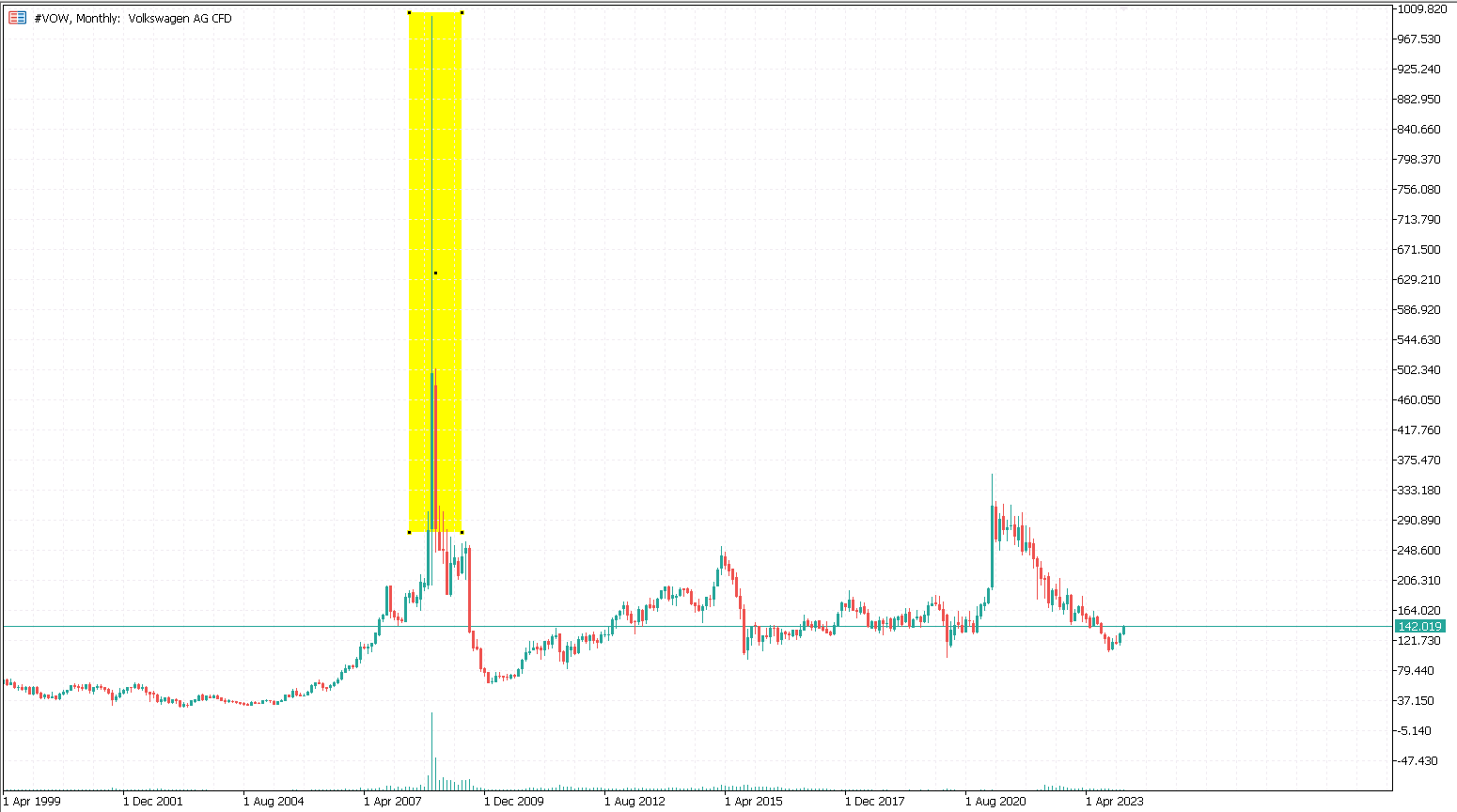The image size is (1457, 812).
Task: Click the 248.600 price axis label
Action: coord(1419,551)
